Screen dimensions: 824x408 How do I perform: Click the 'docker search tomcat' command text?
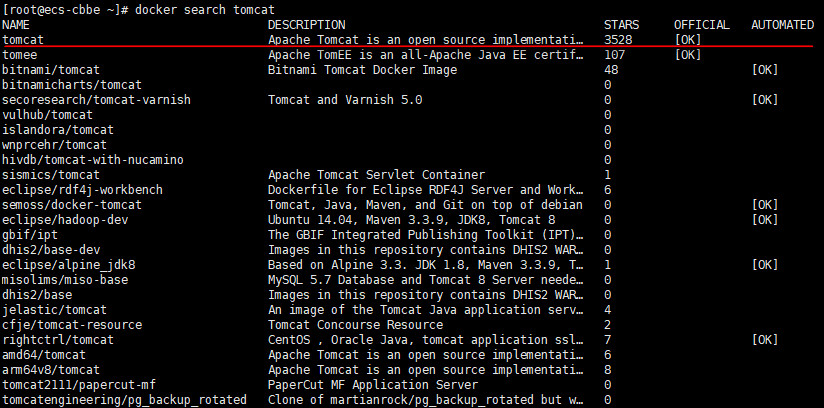(205, 9)
